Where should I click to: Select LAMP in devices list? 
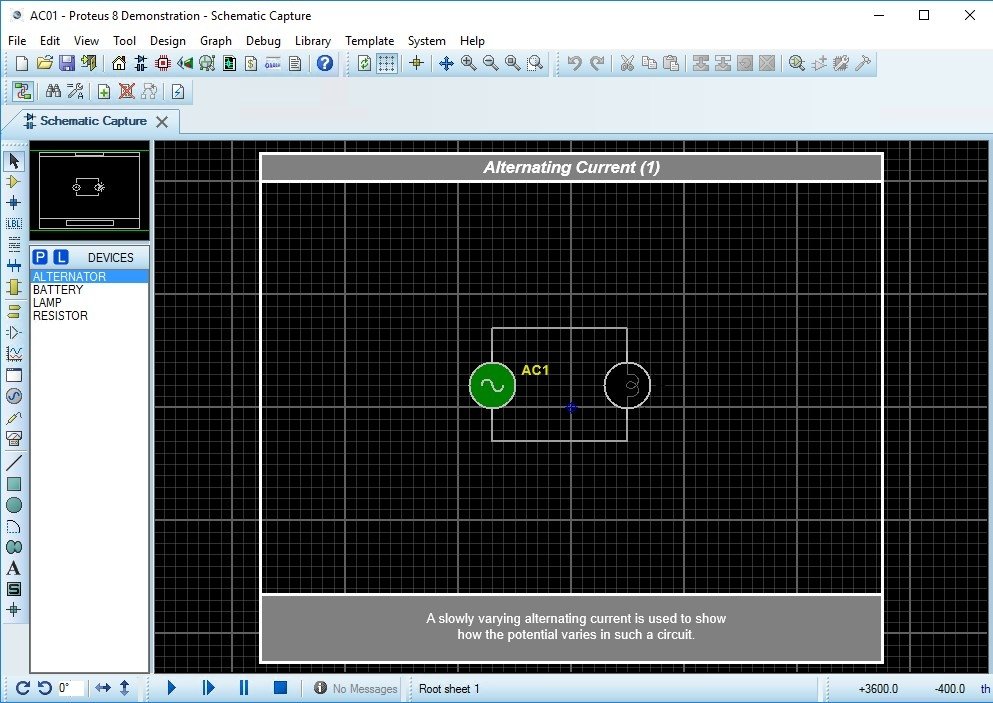click(x=89, y=303)
